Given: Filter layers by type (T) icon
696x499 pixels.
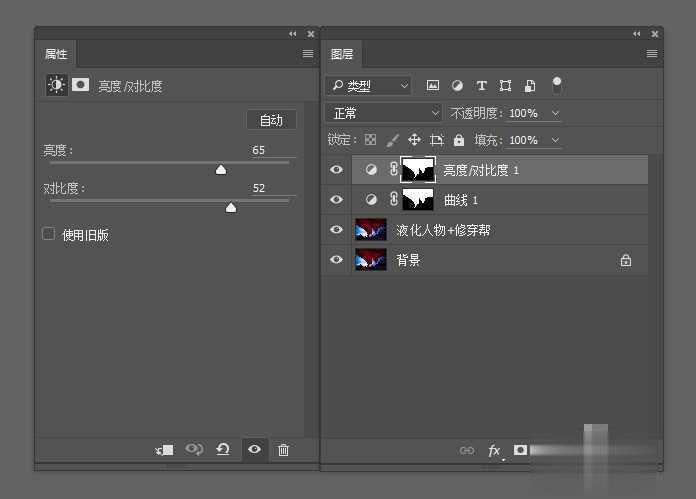Looking at the screenshot, I should tap(482, 85).
